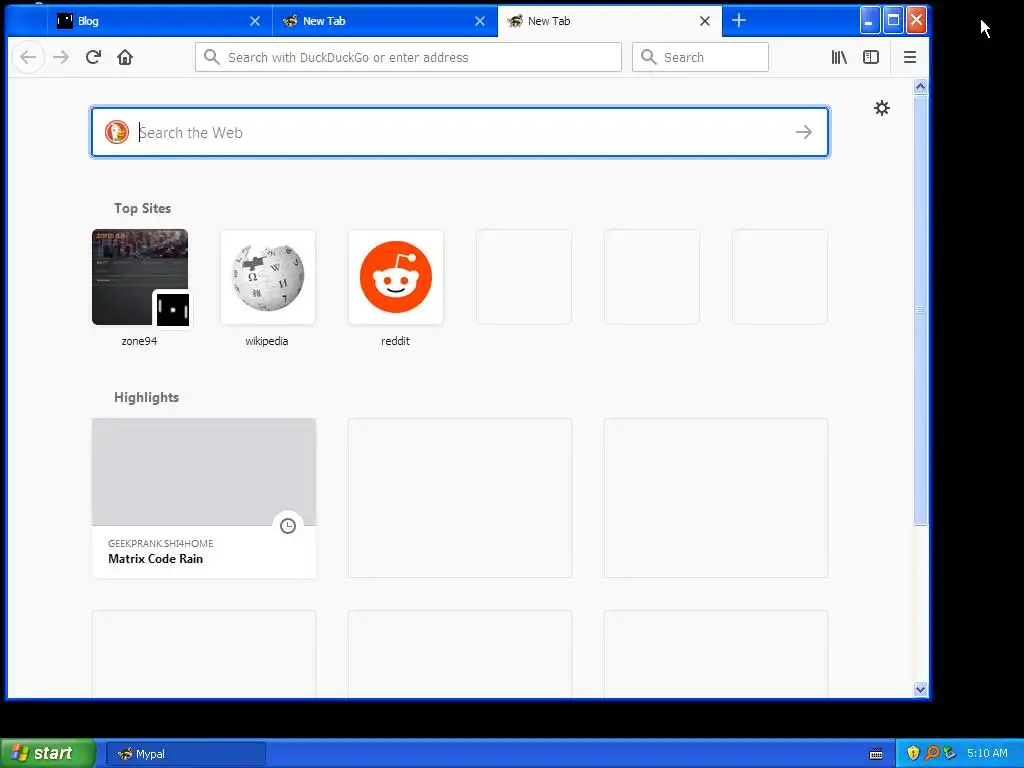The image size is (1024, 768).
Task: Open the reddit top site tile
Action: (x=396, y=277)
